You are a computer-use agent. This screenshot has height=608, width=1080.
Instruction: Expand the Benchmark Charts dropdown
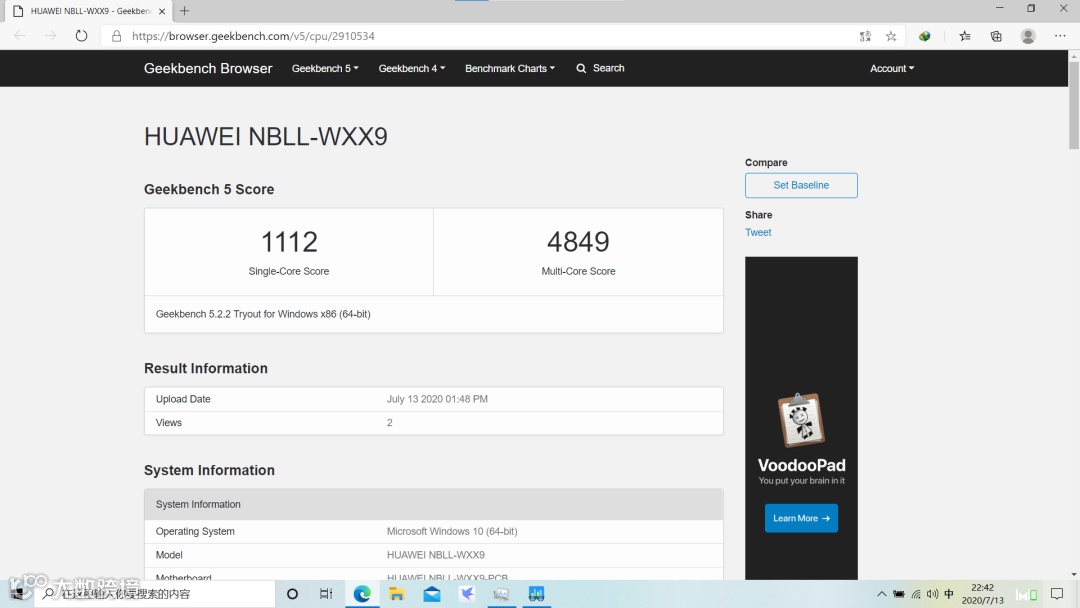click(x=510, y=68)
